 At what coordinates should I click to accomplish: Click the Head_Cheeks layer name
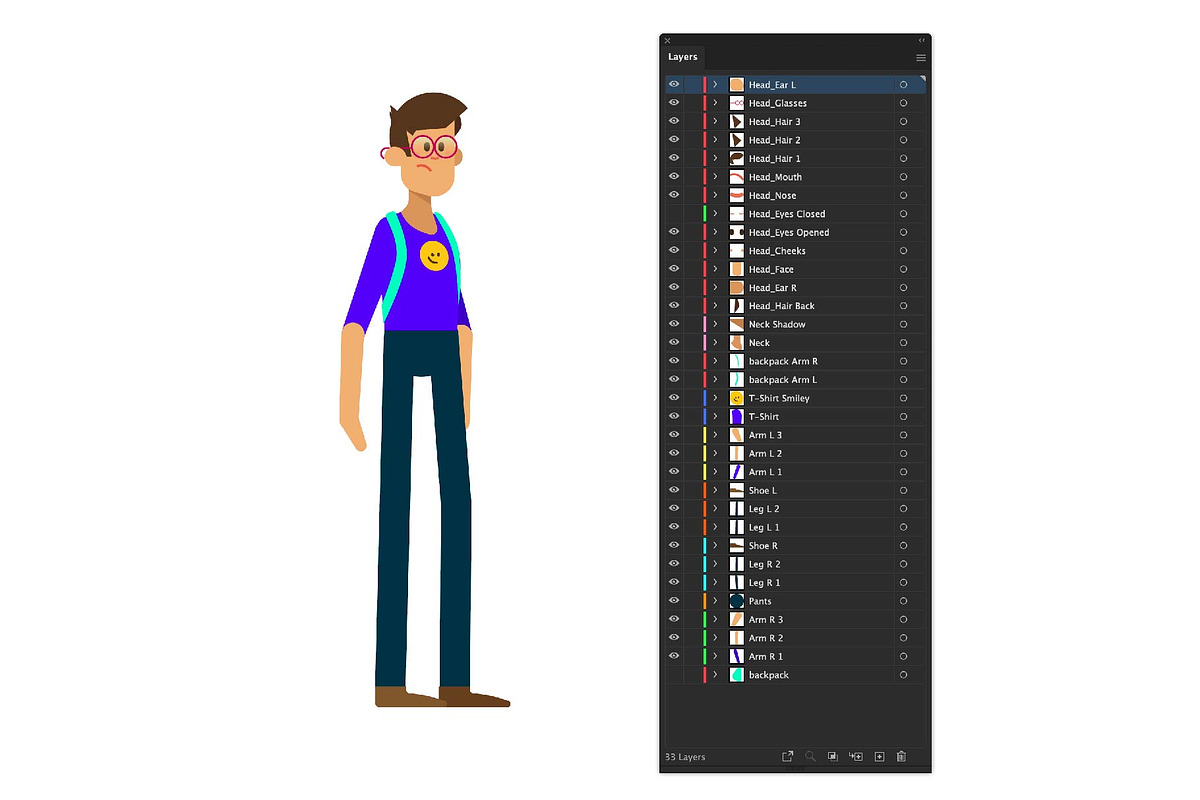(x=777, y=251)
